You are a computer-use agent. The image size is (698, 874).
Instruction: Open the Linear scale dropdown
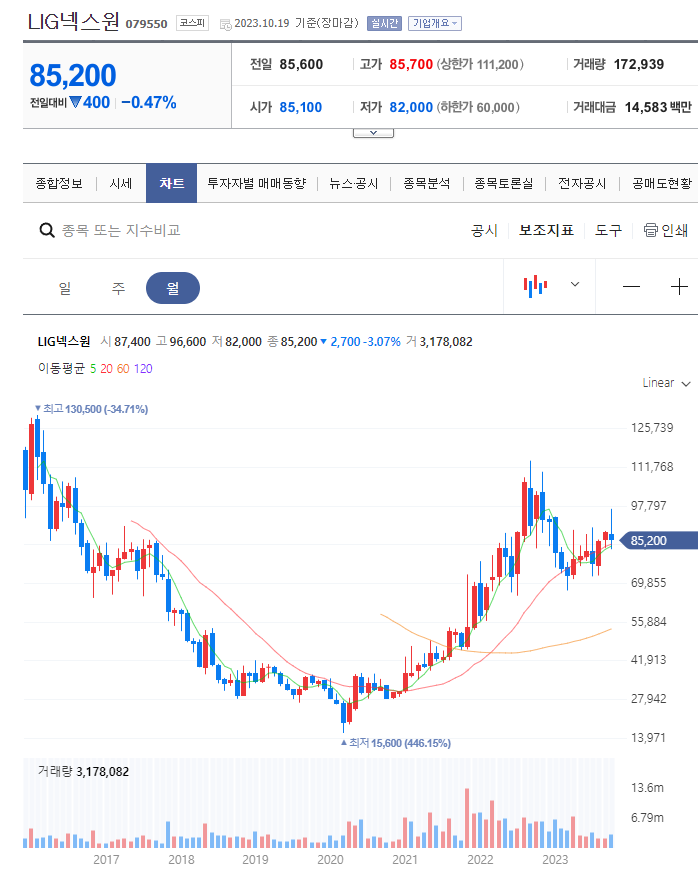tap(666, 383)
